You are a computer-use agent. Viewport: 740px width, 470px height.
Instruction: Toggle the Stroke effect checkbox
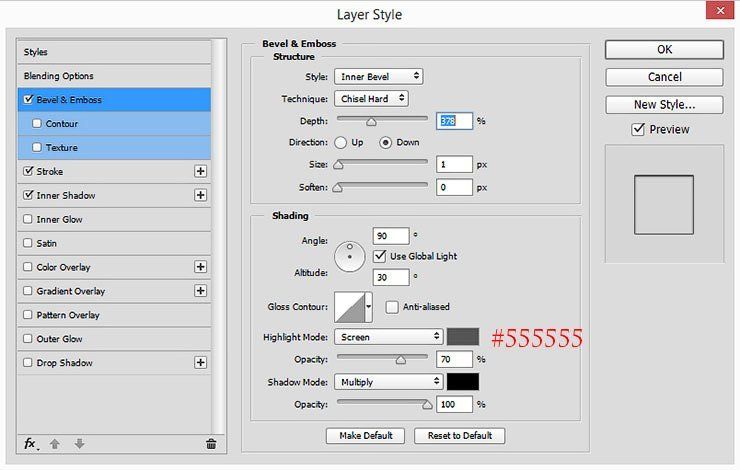pos(28,171)
